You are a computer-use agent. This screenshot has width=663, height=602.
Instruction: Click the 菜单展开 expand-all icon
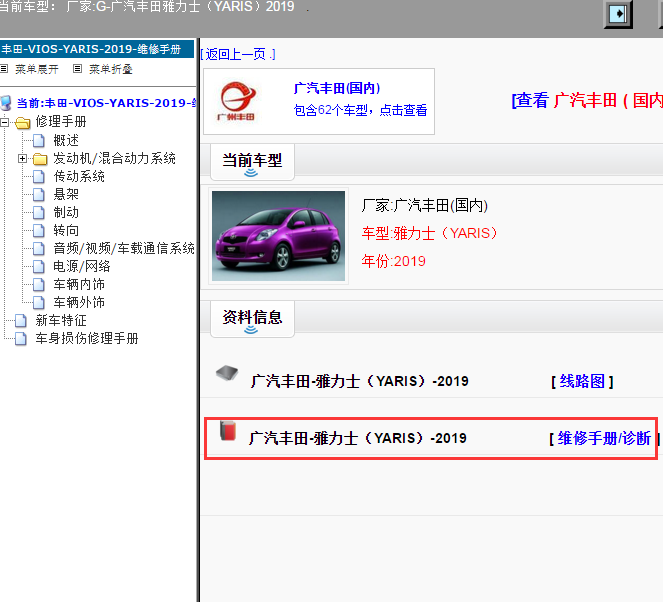tap(4, 68)
